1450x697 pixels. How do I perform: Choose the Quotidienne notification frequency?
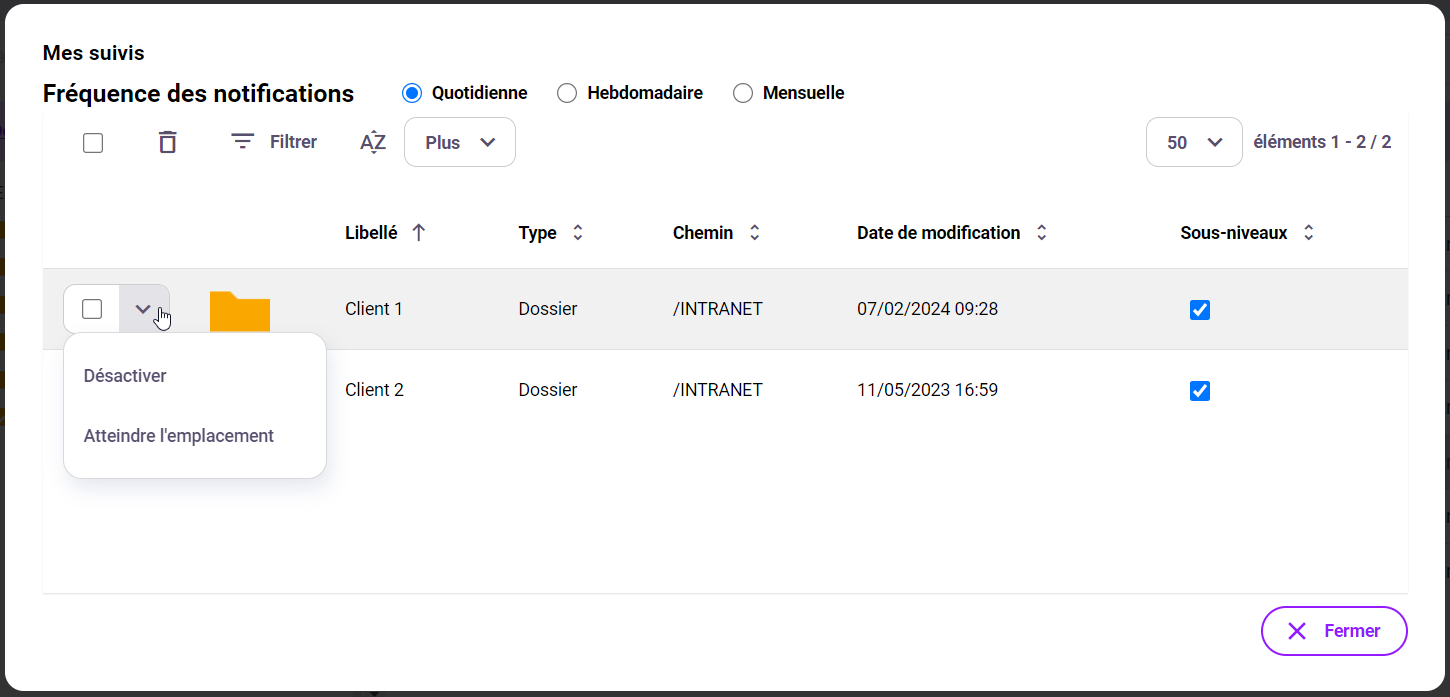click(412, 93)
